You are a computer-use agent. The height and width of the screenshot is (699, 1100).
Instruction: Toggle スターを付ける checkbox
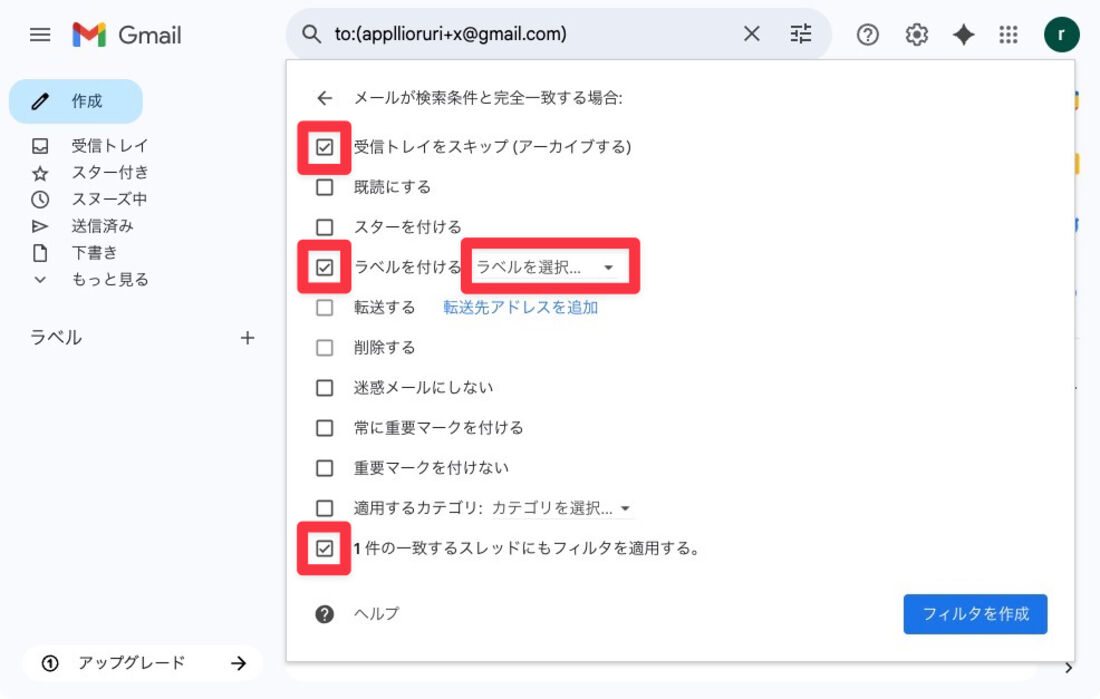pos(324,227)
